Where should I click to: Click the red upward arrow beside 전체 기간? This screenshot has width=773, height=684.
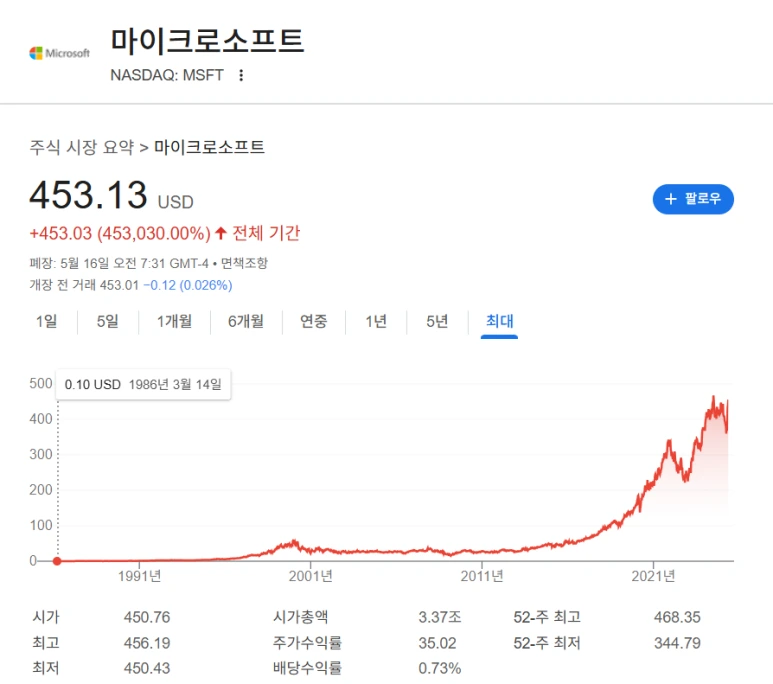(x=221, y=233)
